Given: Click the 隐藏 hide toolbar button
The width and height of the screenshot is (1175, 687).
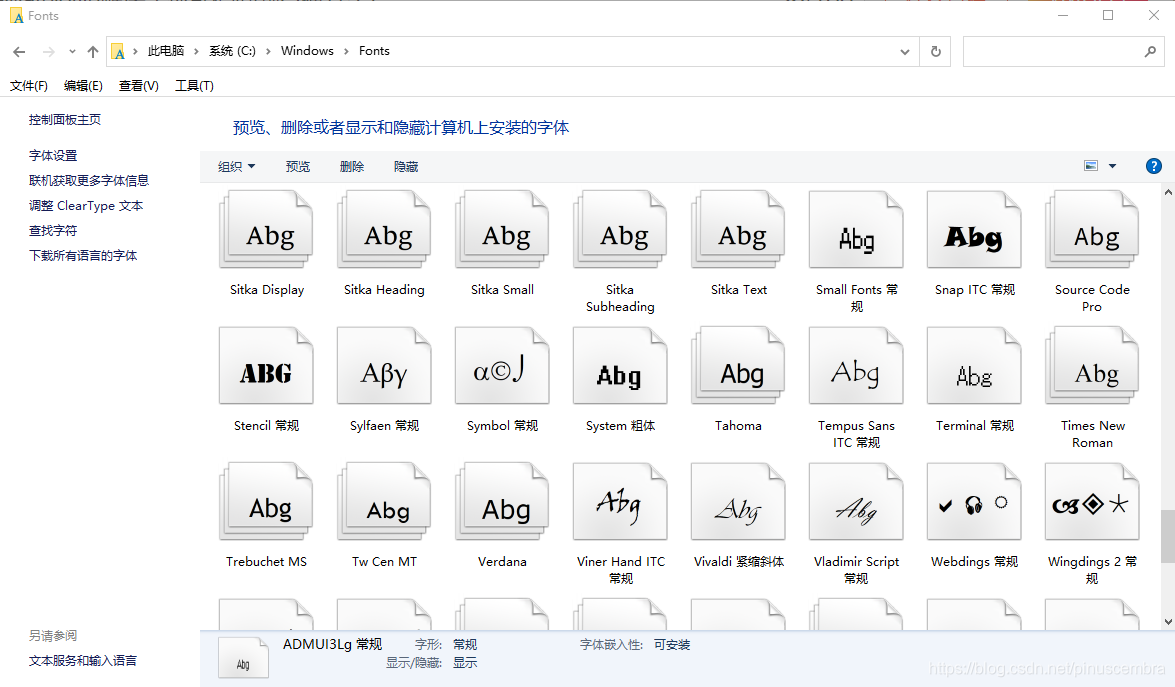Looking at the screenshot, I should [x=406, y=166].
